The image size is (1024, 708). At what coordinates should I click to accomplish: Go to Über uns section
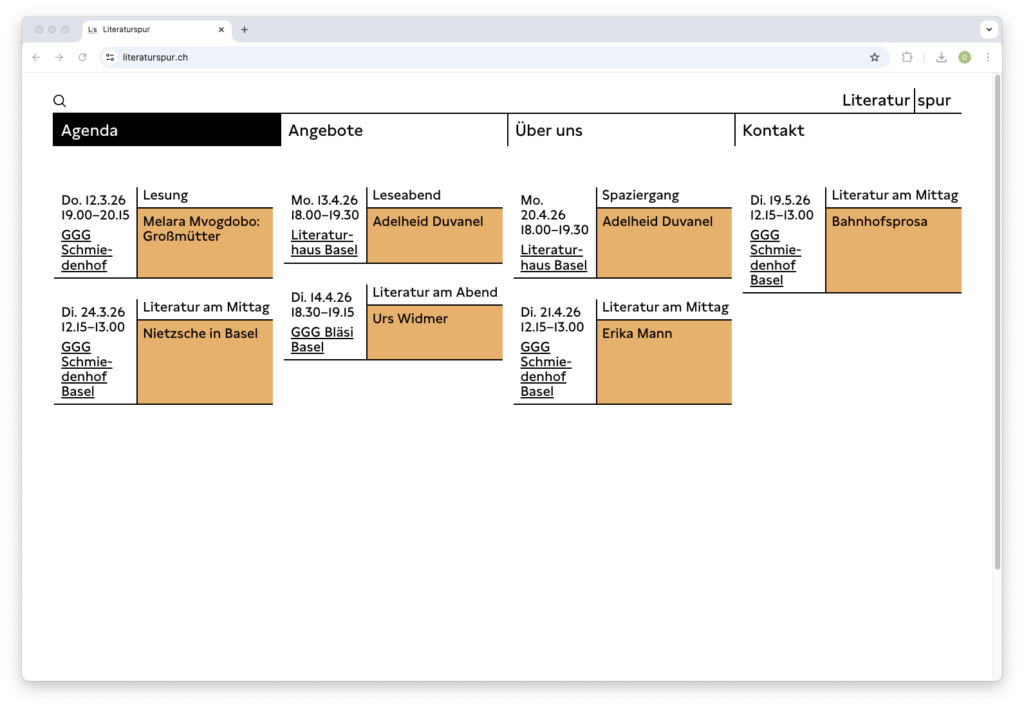[x=548, y=131]
